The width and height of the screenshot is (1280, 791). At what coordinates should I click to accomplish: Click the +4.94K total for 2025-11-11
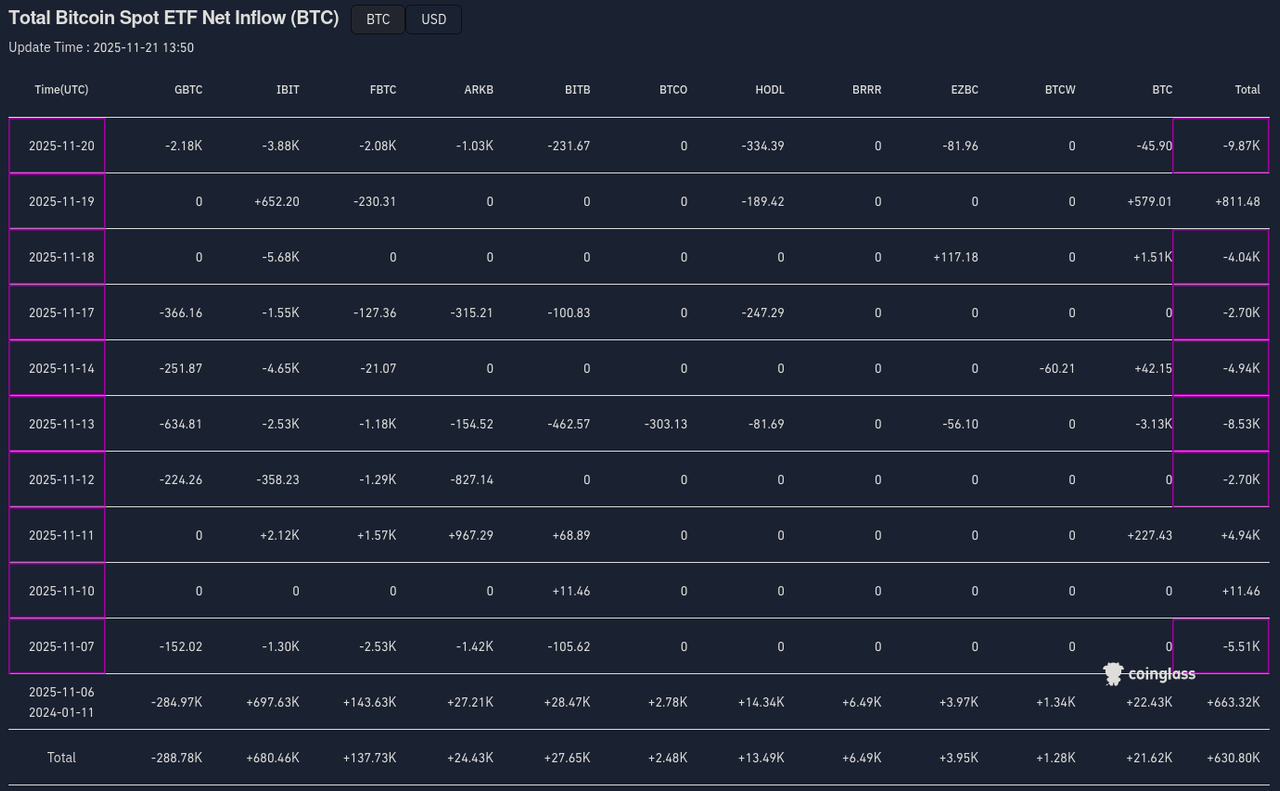1240,536
